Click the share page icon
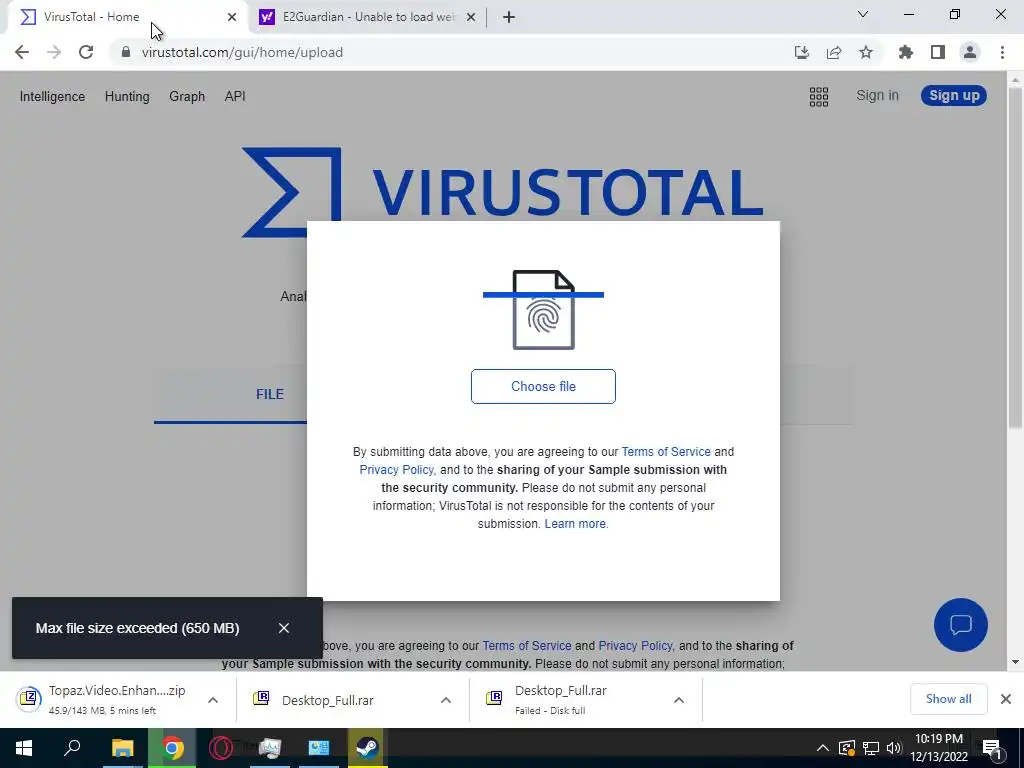 click(834, 52)
